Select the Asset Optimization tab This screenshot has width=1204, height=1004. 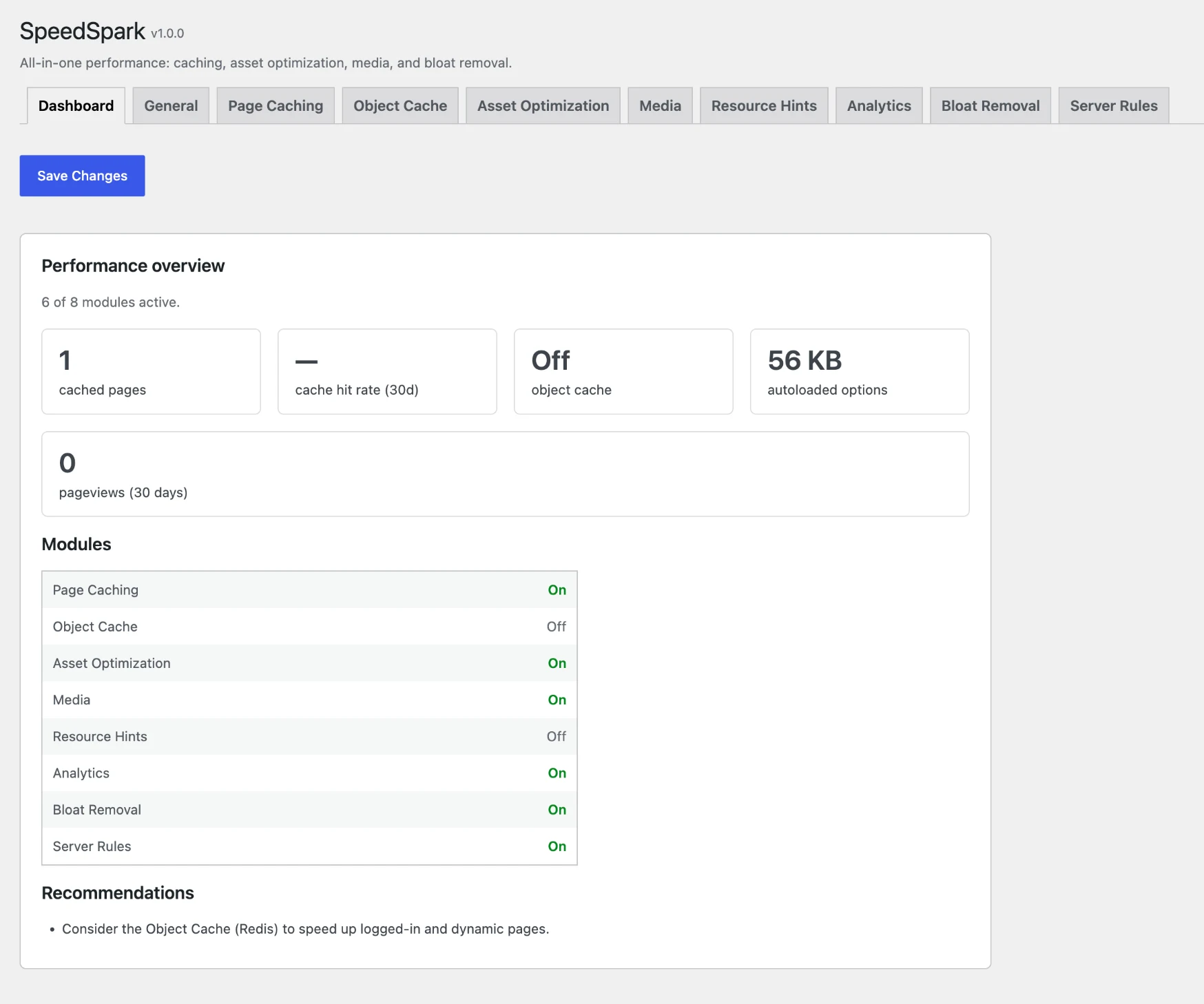tap(543, 106)
